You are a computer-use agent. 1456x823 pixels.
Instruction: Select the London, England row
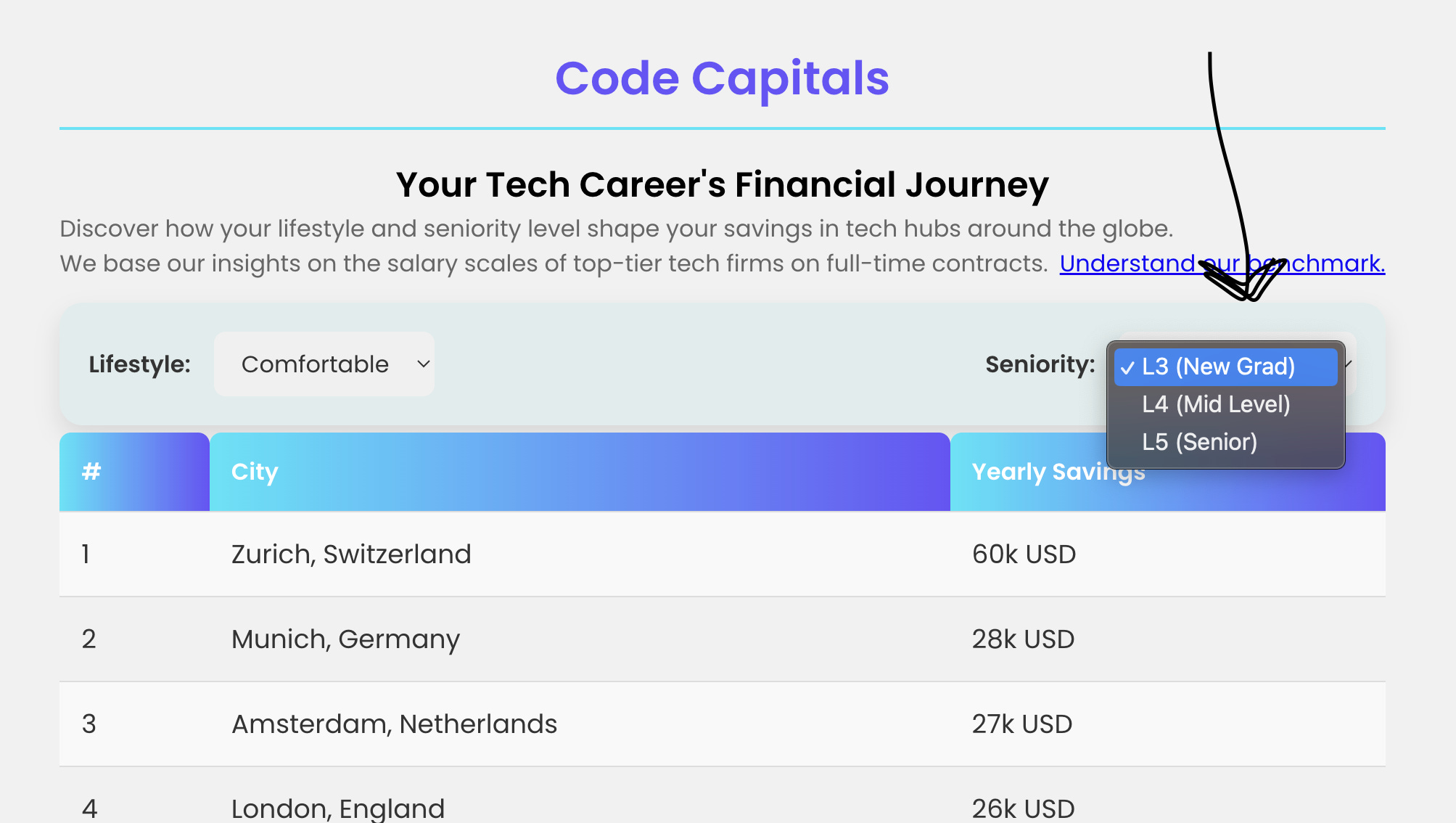click(337, 807)
